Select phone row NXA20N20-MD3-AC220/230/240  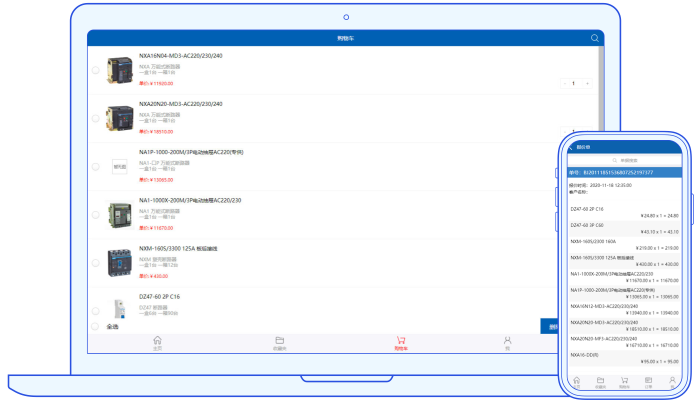624,326
